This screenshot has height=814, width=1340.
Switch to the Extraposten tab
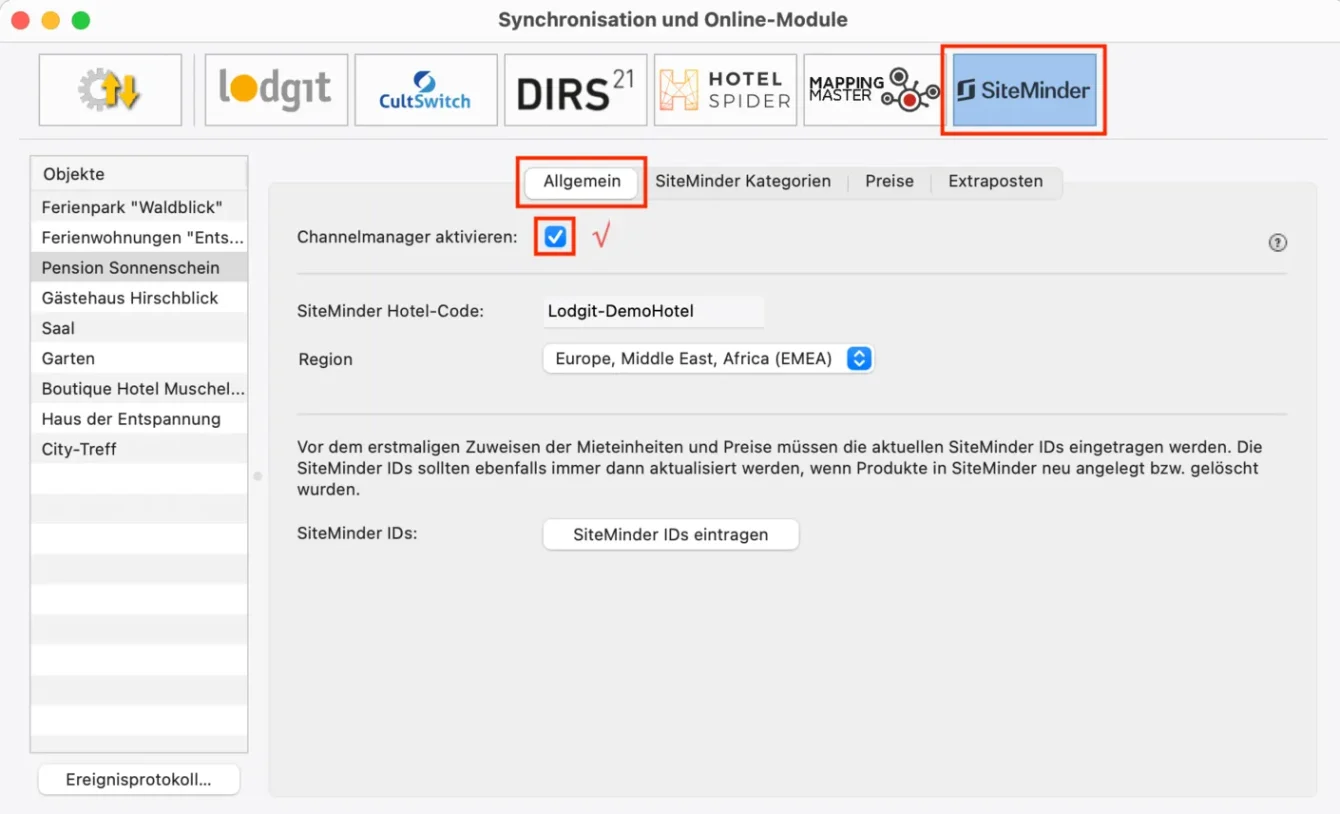tap(995, 182)
